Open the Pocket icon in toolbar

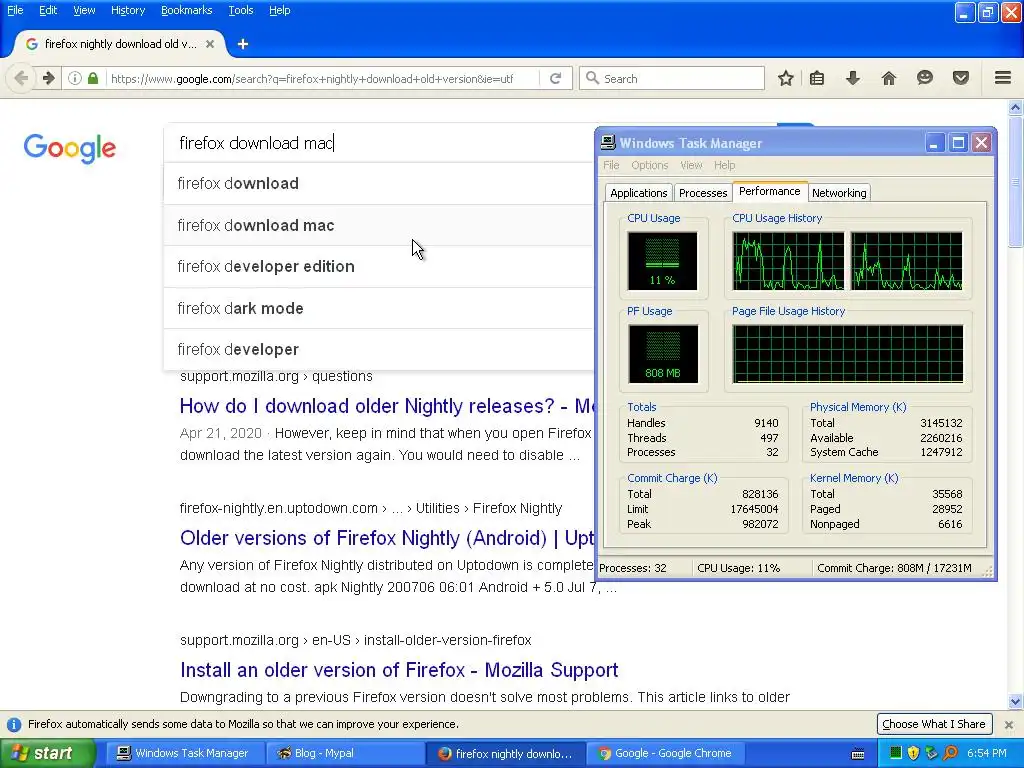coord(961,78)
